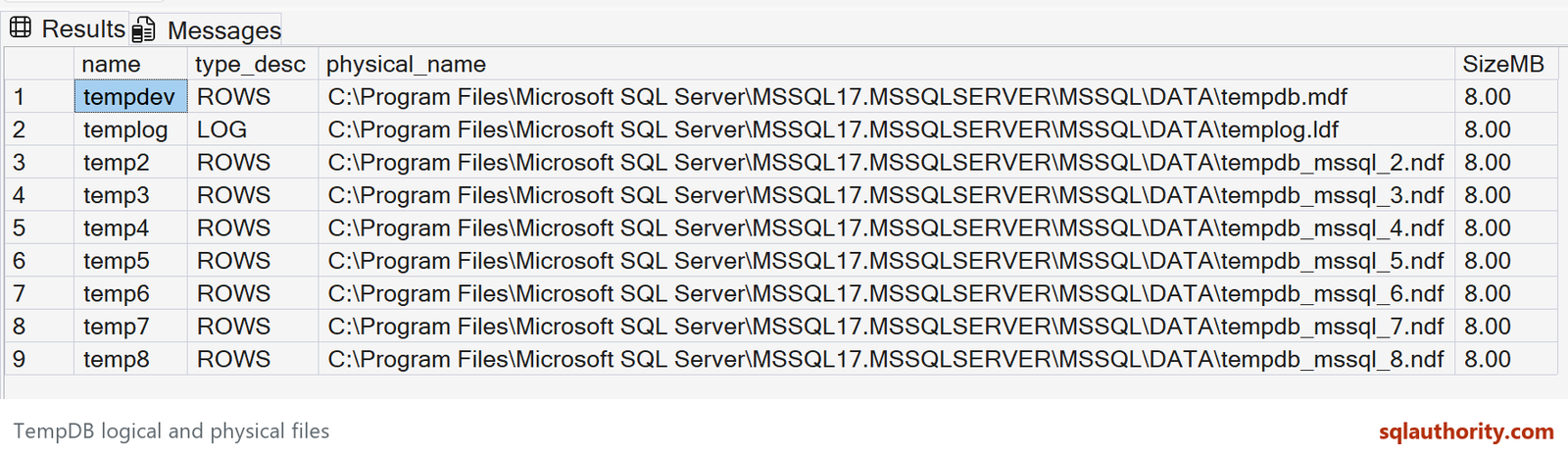Click the Results grid icon

click(x=21, y=27)
